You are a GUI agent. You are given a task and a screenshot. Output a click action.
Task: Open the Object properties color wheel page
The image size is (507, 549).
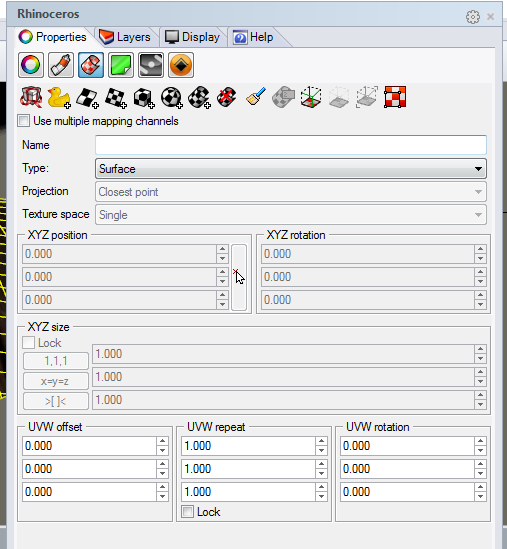coord(31,65)
